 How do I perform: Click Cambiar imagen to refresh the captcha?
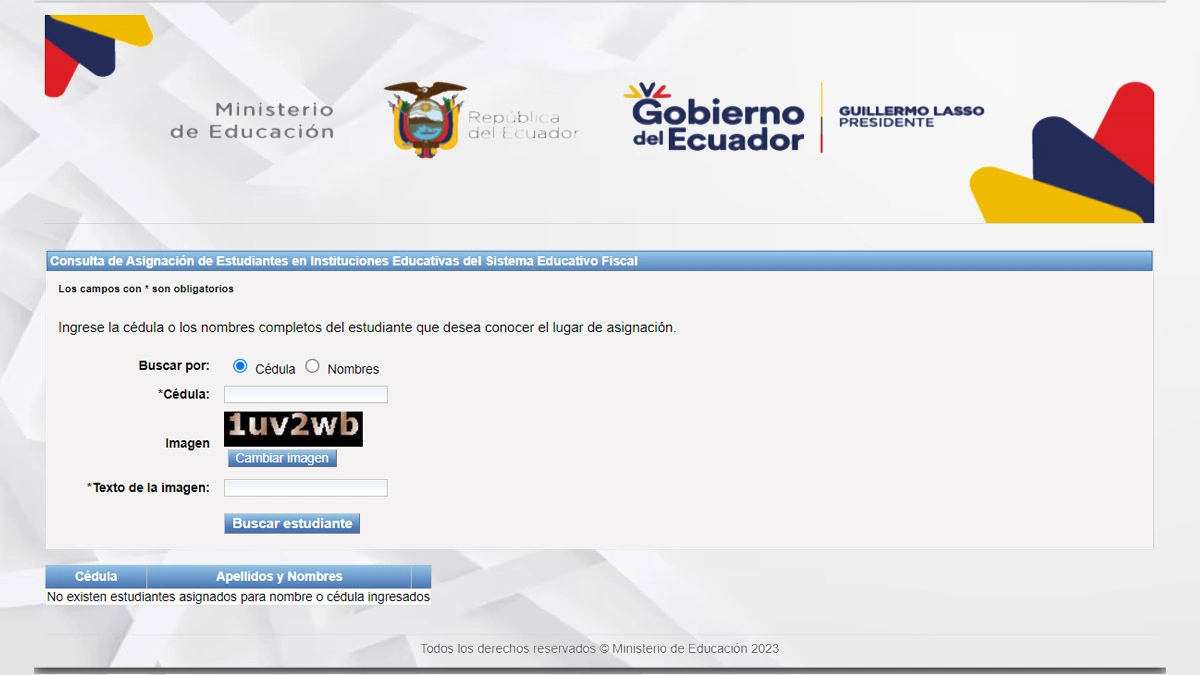[x=282, y=458]
